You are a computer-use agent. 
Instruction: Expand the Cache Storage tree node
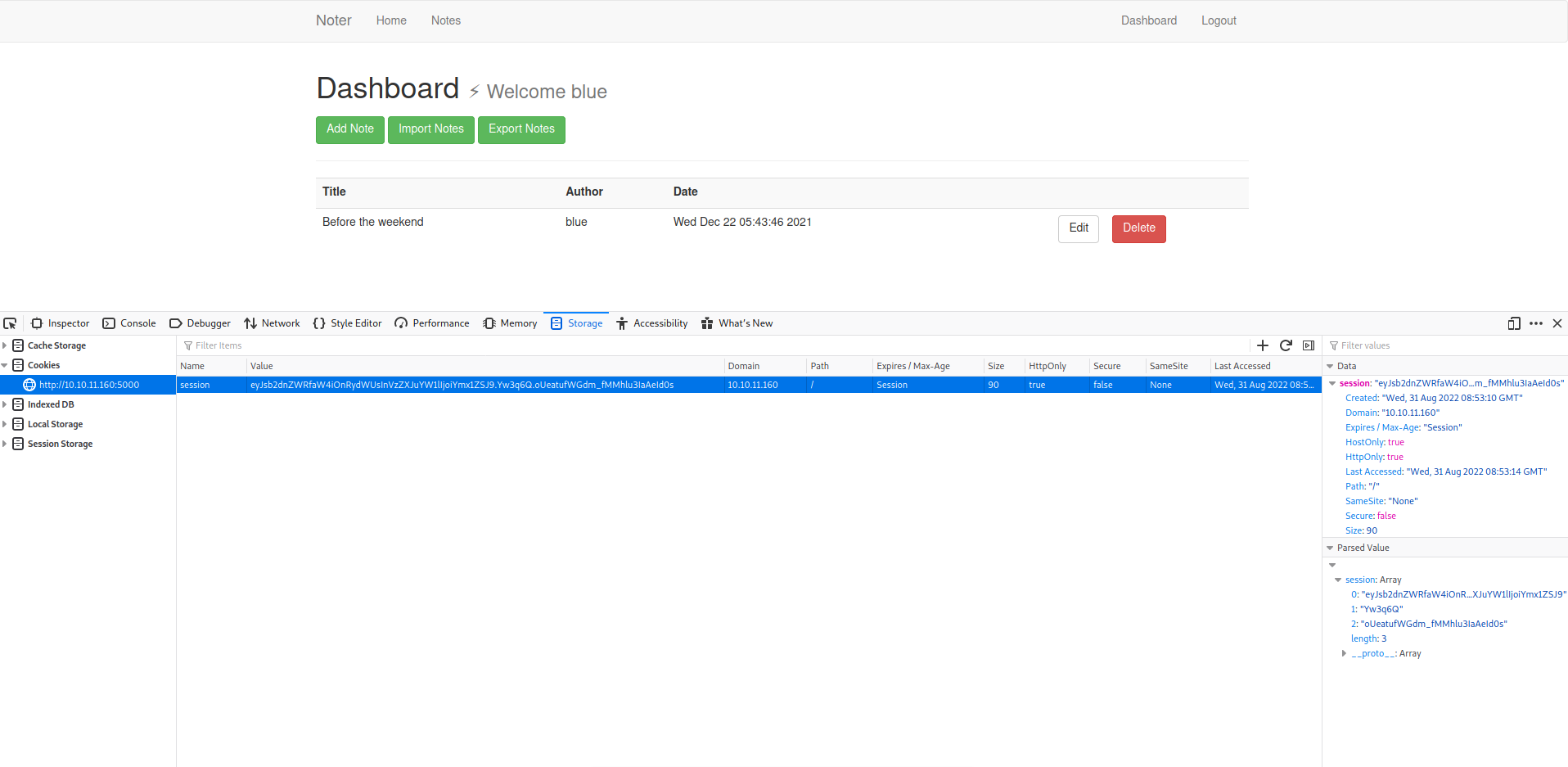[x=5, y=345]
